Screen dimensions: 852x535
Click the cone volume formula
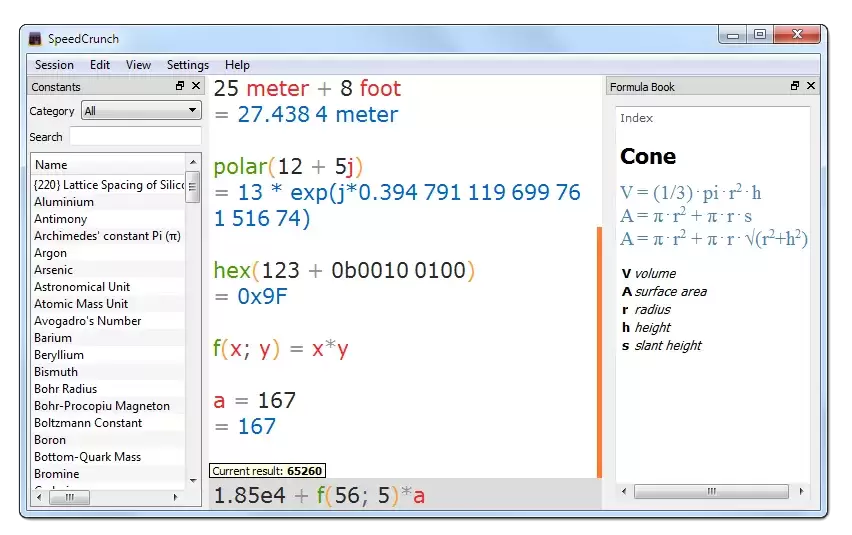coord(690,193)
